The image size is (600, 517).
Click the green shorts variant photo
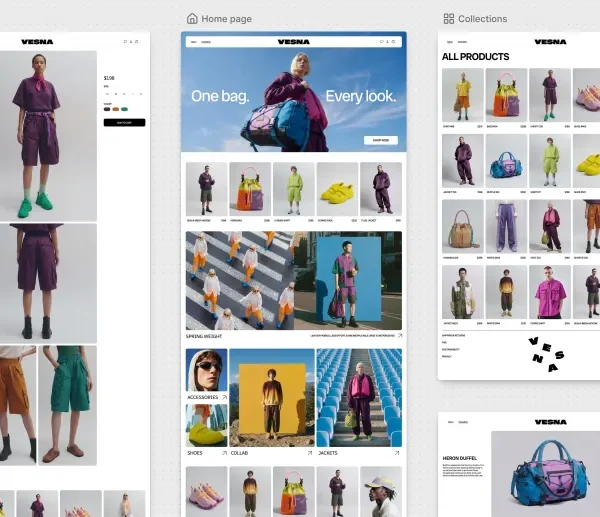coord(68,405)
